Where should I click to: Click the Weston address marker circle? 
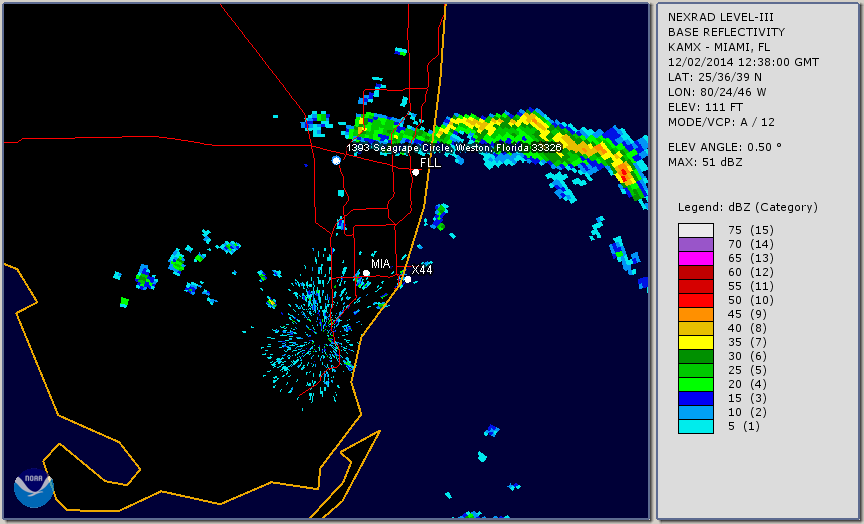pyautogui.click(x=336, y=160)
